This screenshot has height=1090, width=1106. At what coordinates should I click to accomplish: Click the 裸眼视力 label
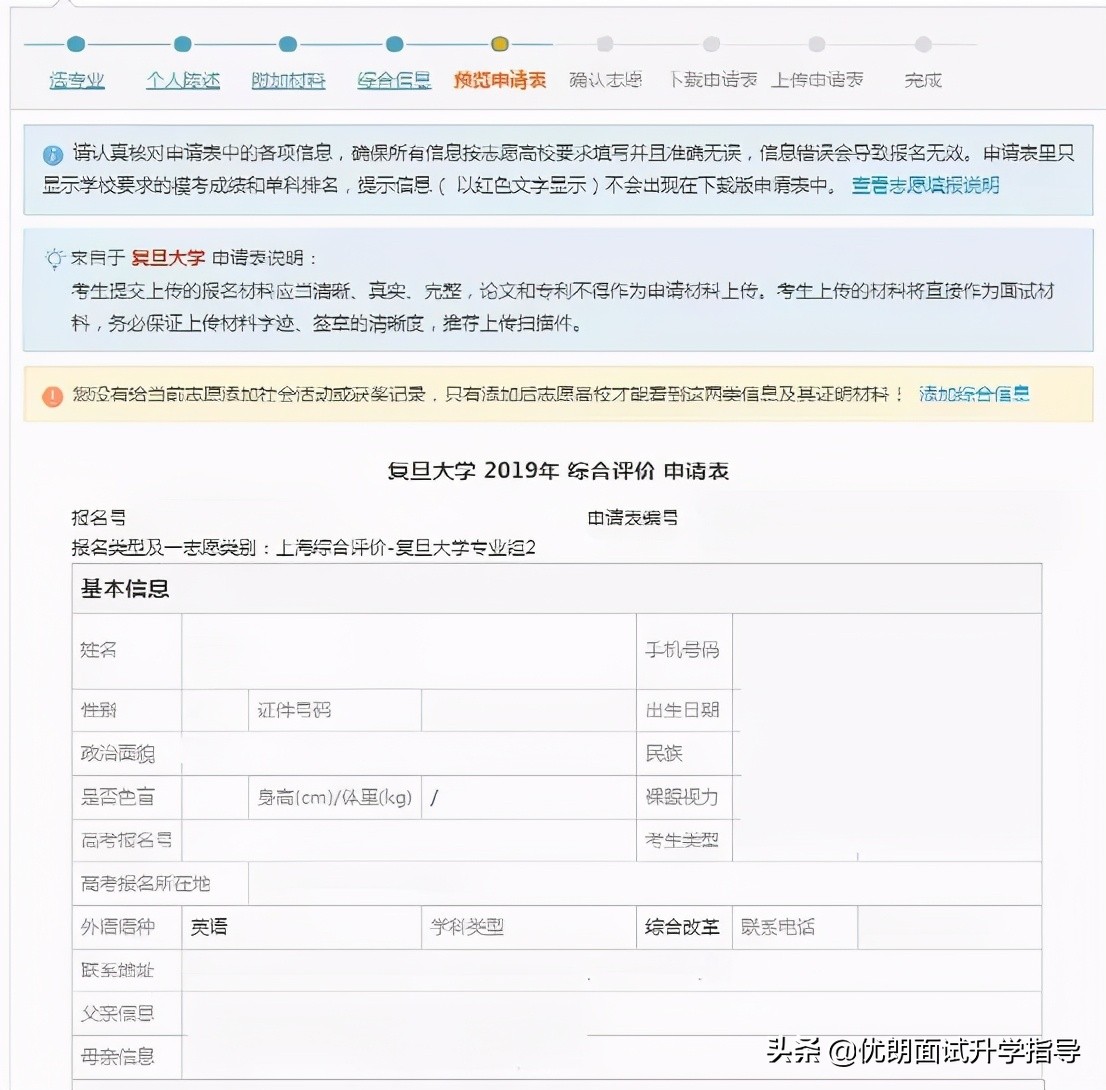tap(682, 797)
